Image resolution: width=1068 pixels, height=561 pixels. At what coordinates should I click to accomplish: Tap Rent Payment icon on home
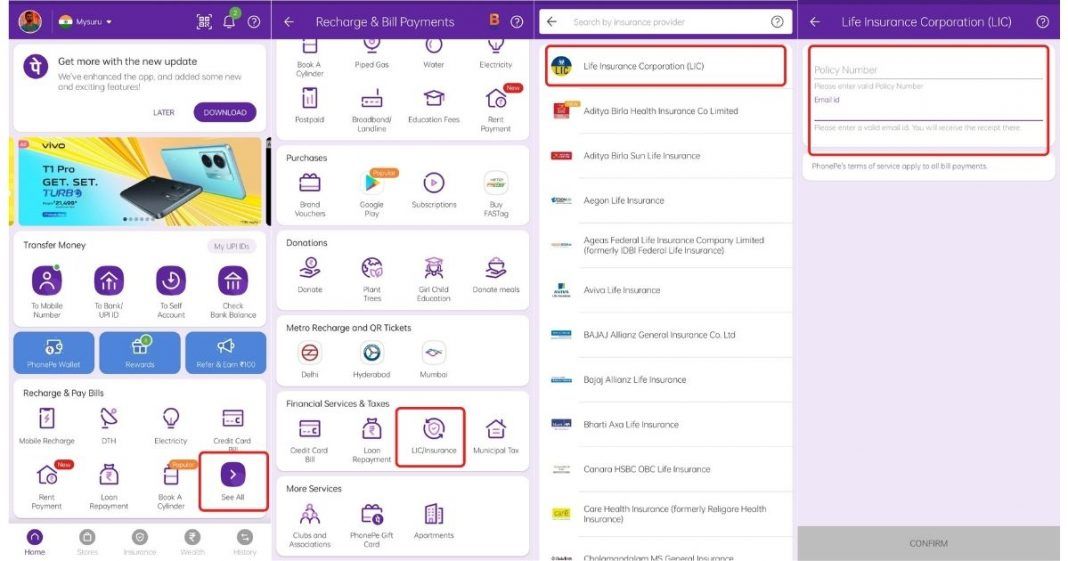tap(47, 475)
